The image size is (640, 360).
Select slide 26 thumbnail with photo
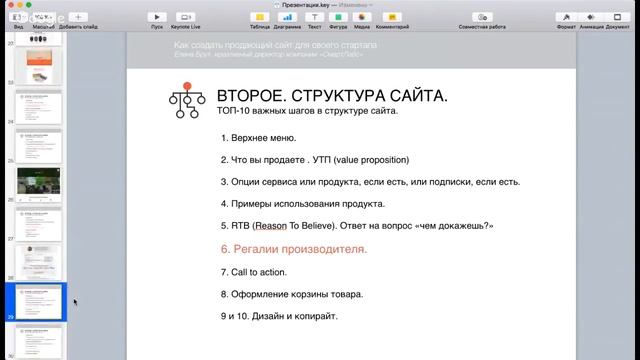(x=39, y=184)
